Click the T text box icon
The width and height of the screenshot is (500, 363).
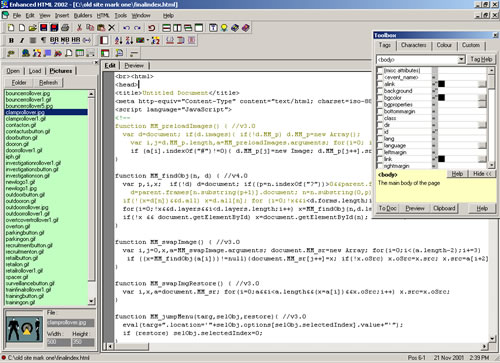213,28
